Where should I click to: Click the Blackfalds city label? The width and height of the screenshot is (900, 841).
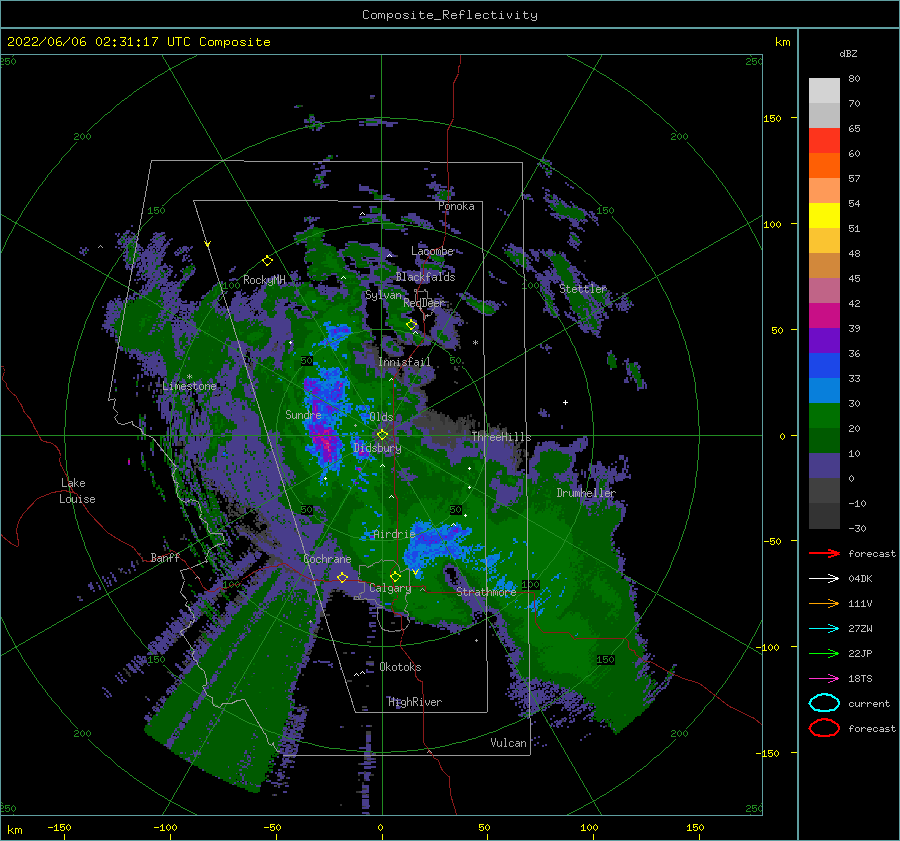pos(425,277)
